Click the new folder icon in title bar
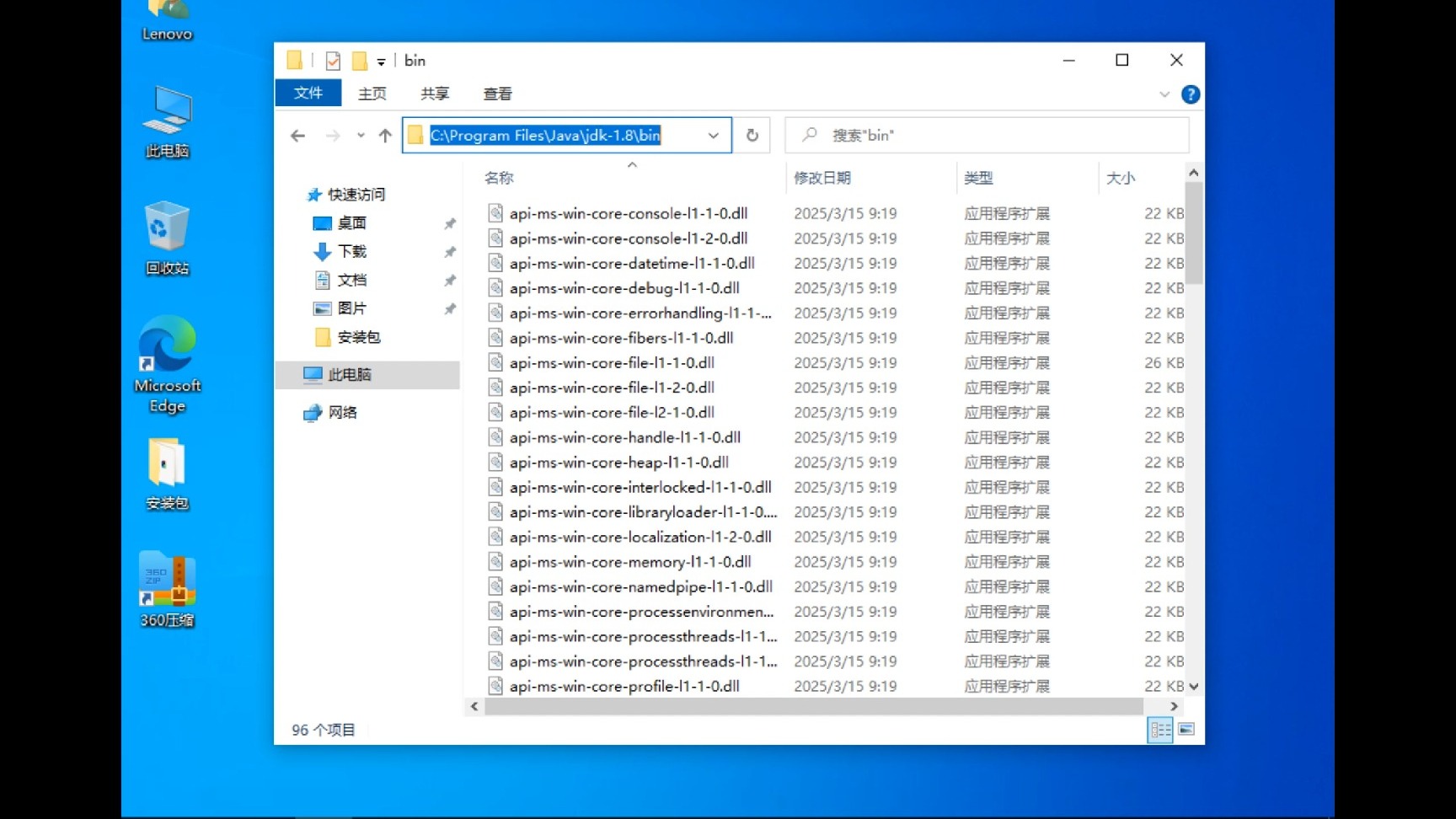 [359, 61]
